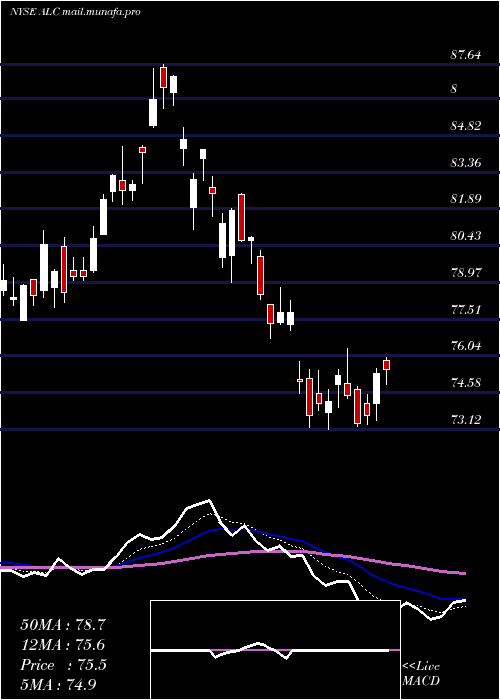This screenshot has width=500, height=700.
Task: Click the 76.04 price level label
Action: pos(467,346)
